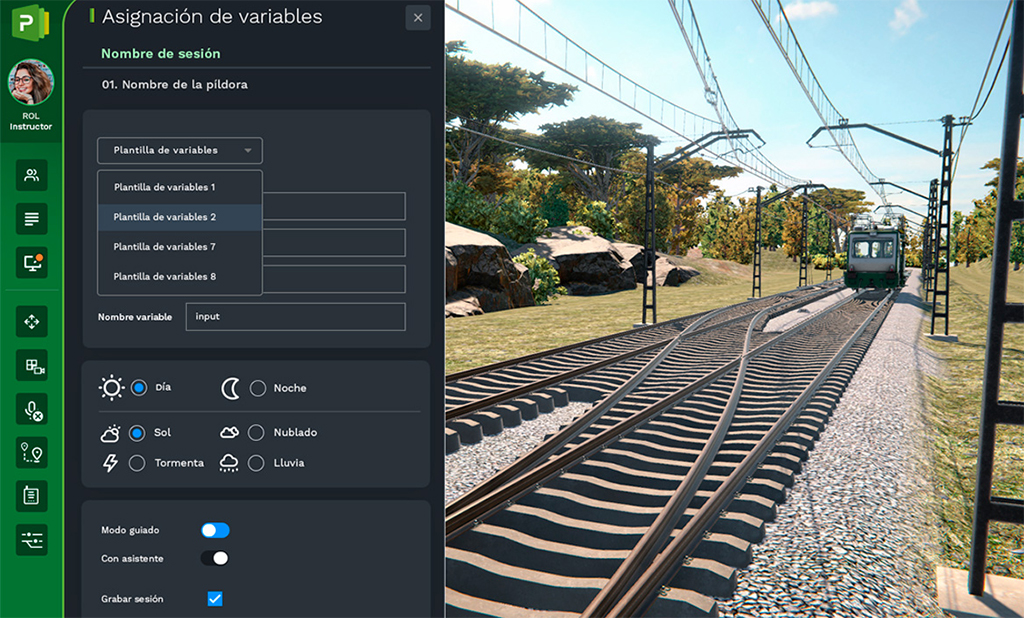The image size is (1024, 618).
Task: Click the Nombre de sesión heading
Action: coord(161,54)
